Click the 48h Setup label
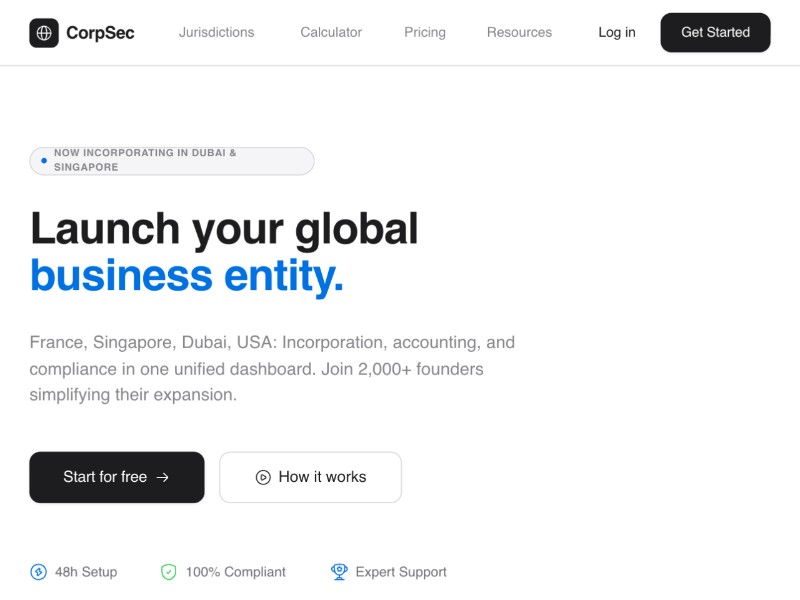 coord(86,572)
